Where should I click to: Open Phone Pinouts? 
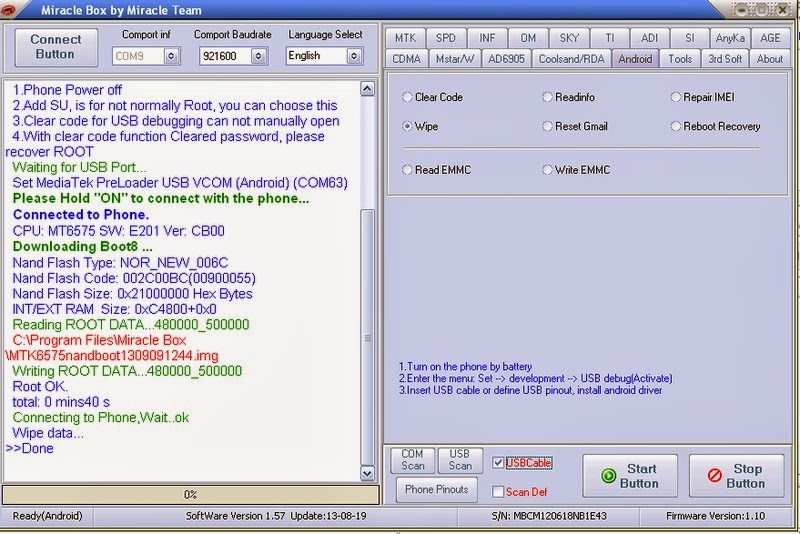pos(437,489)
